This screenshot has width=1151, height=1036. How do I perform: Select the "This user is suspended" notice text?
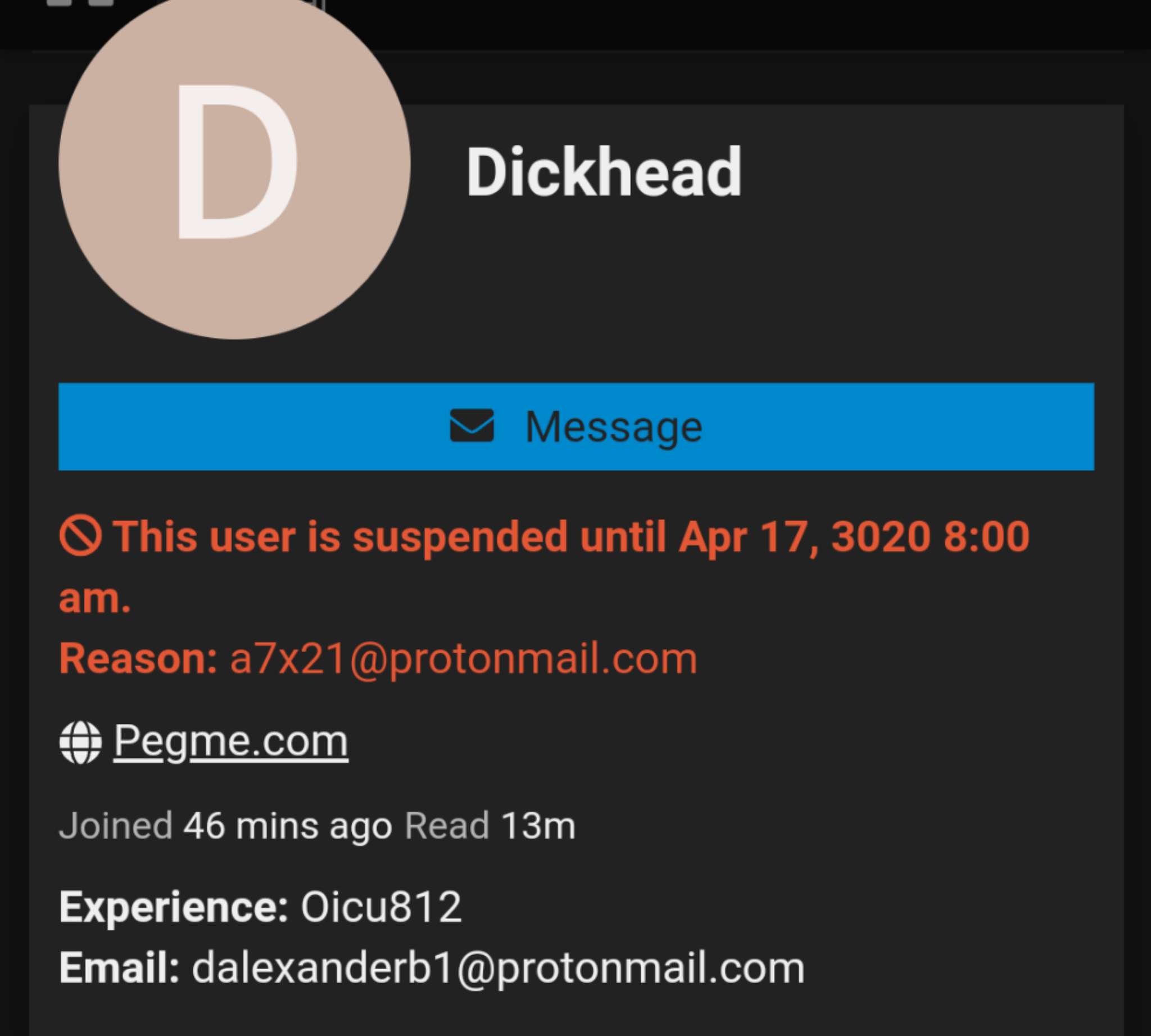pyautogui.click(x=332, y=537)
